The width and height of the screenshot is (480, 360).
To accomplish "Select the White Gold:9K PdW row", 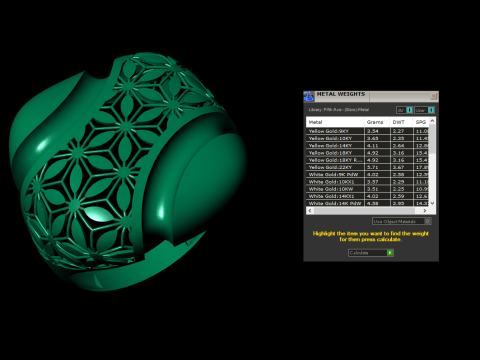I will tap(367, 174).
